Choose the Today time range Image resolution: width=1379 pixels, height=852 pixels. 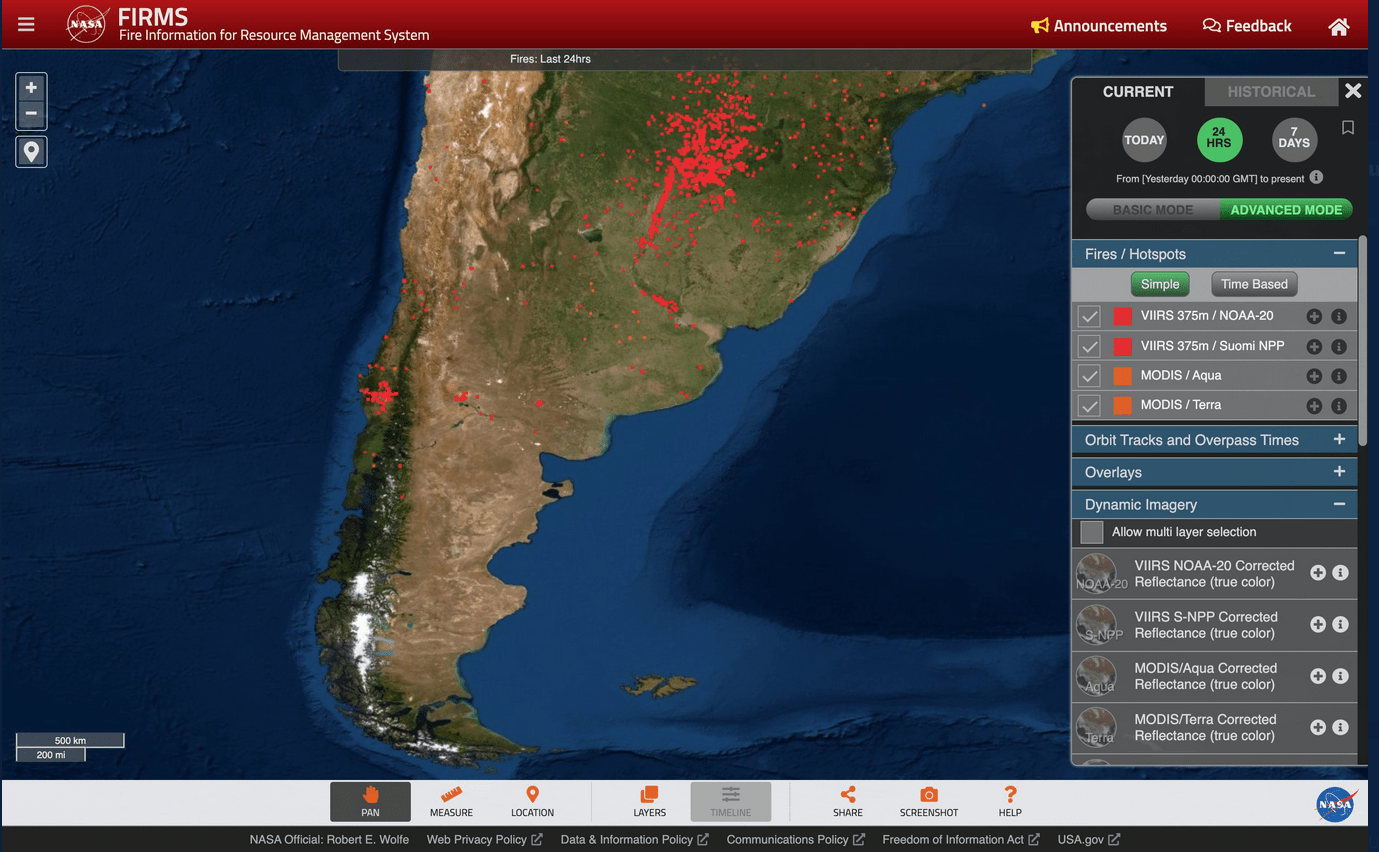pyautogui.click(x=1144, y=140)
